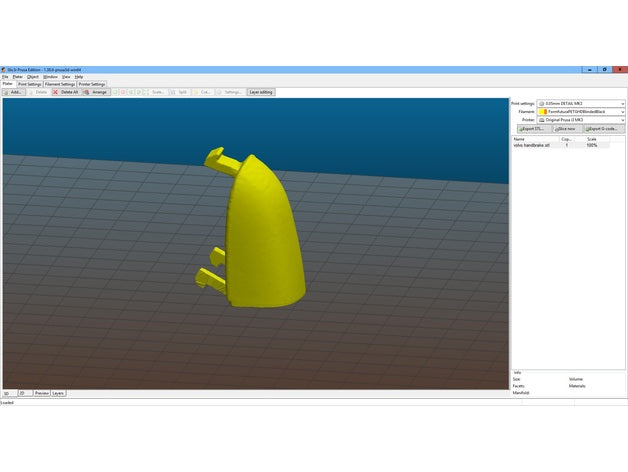Click the Cut object toolbar button
Screen dimensions: 628x472
[202, 92]
